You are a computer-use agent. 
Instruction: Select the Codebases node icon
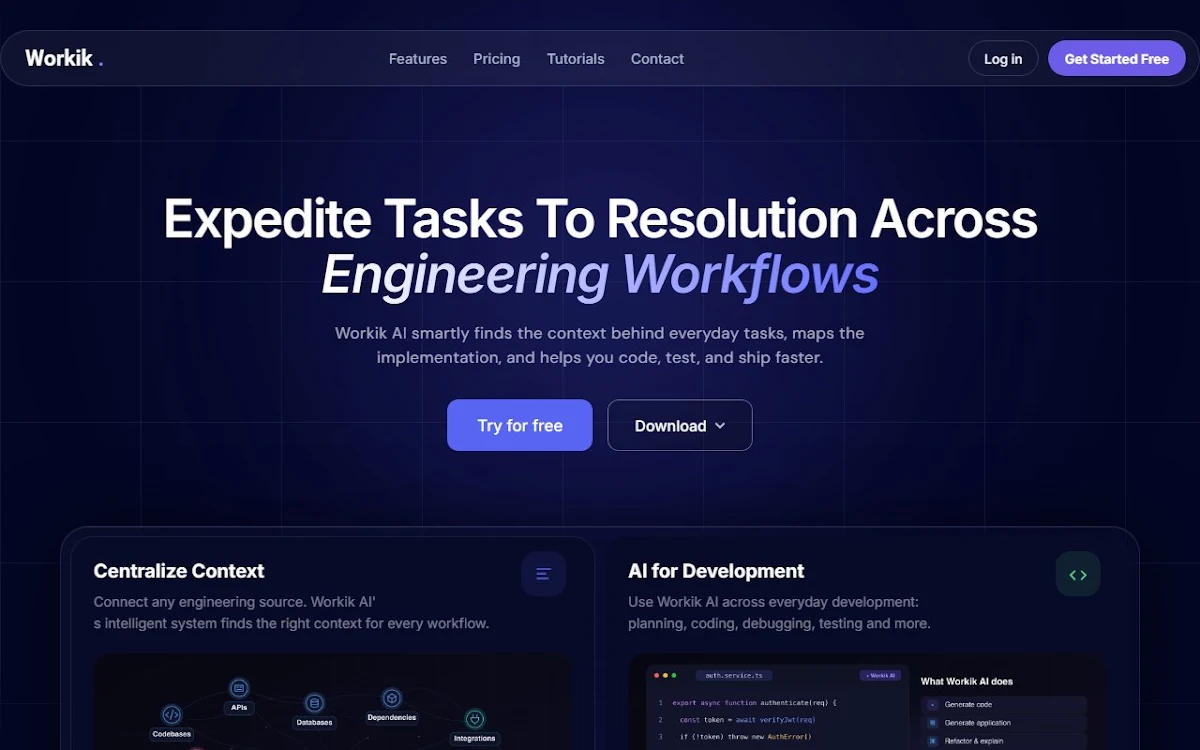(x=171, y=715)
